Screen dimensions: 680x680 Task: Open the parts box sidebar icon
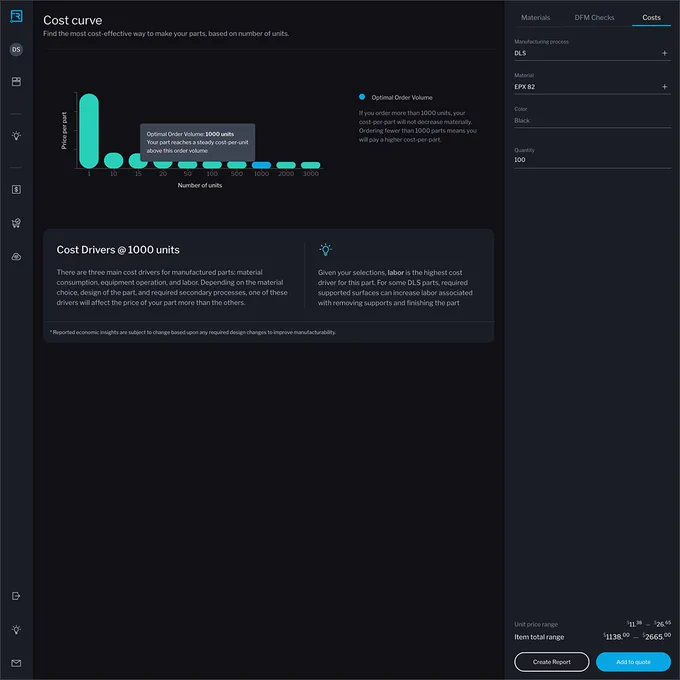click(x=16, y=82)
